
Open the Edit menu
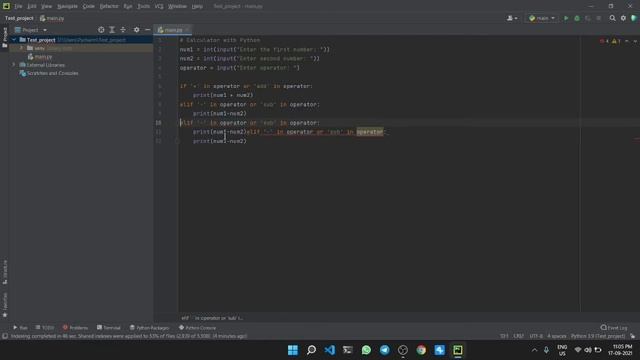(32, 6)
